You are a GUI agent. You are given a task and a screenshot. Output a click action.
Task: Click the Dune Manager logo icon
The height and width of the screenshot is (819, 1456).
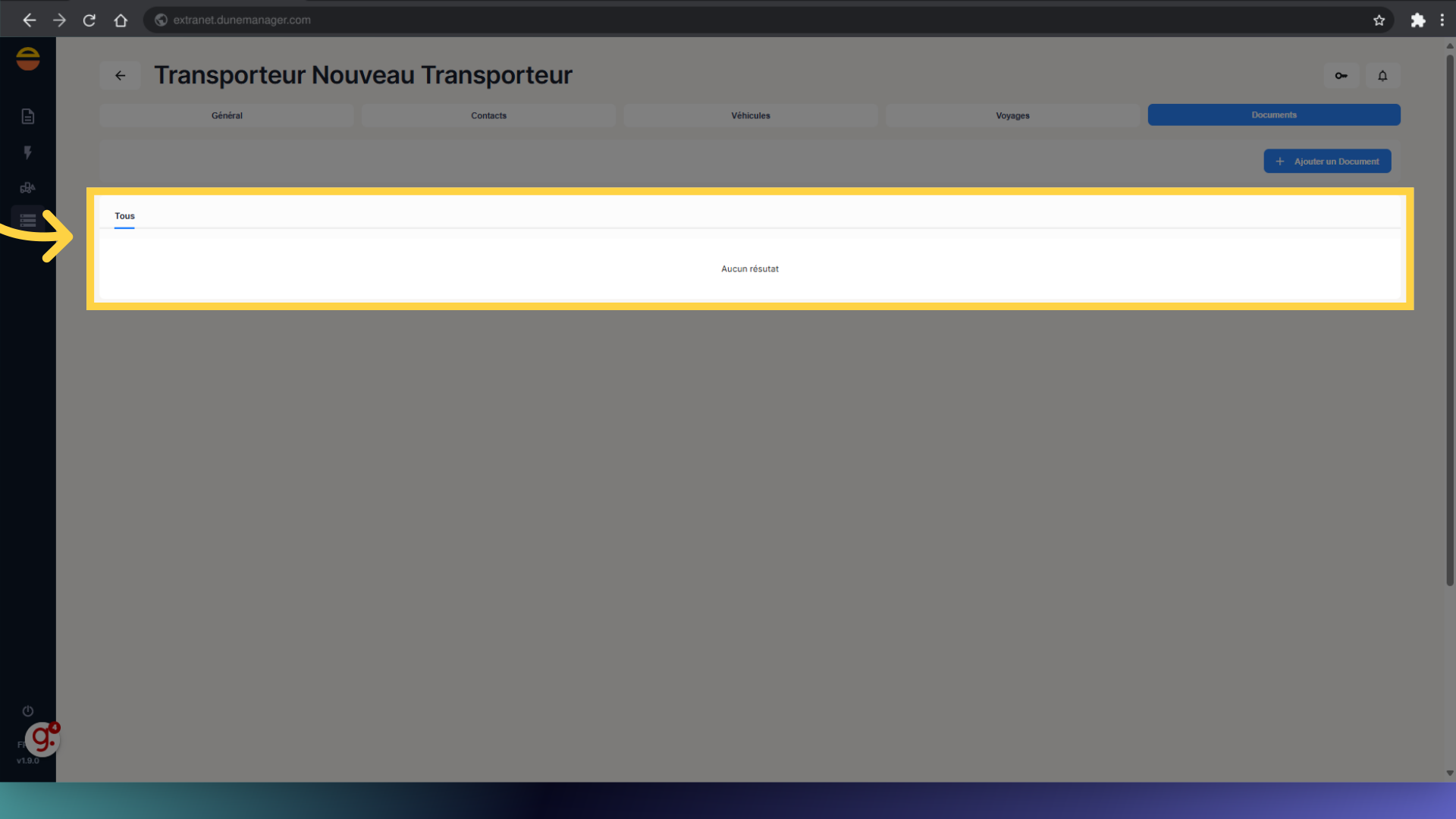(x=28, y=59)
